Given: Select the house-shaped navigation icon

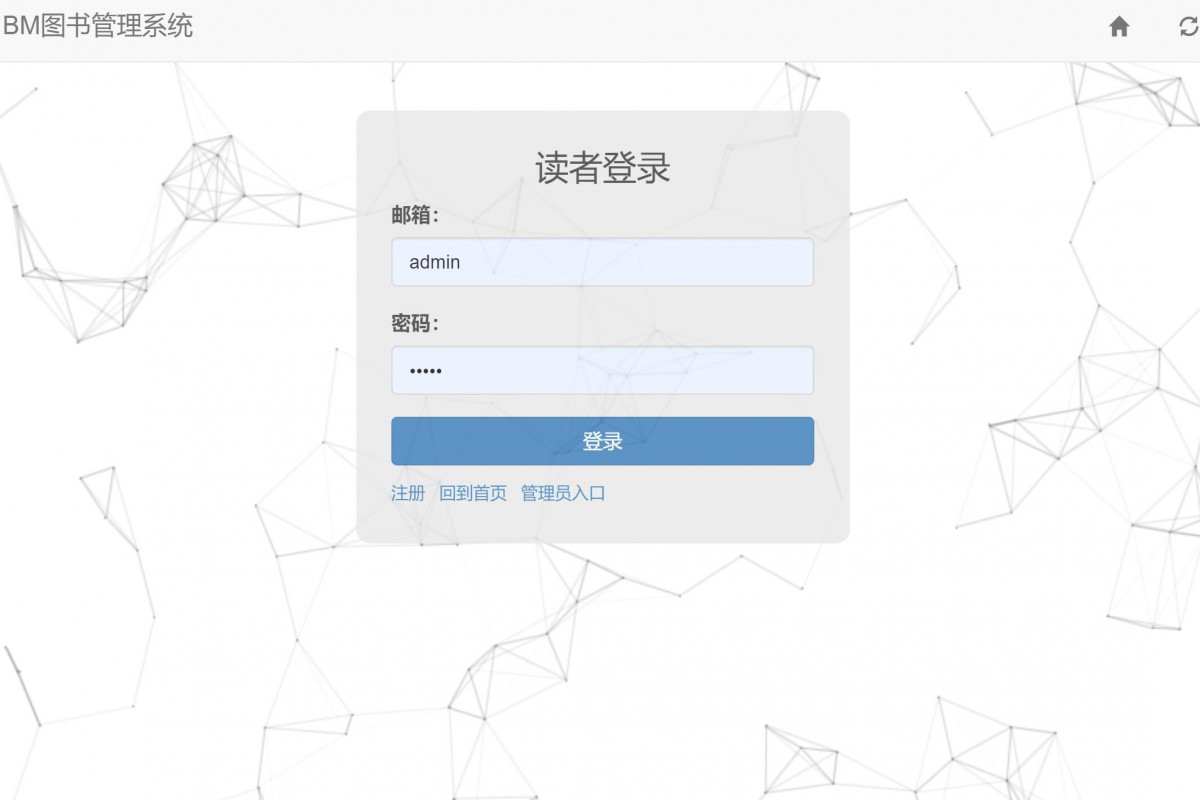Looking at the screenshot, I should tap(1119, 27).
